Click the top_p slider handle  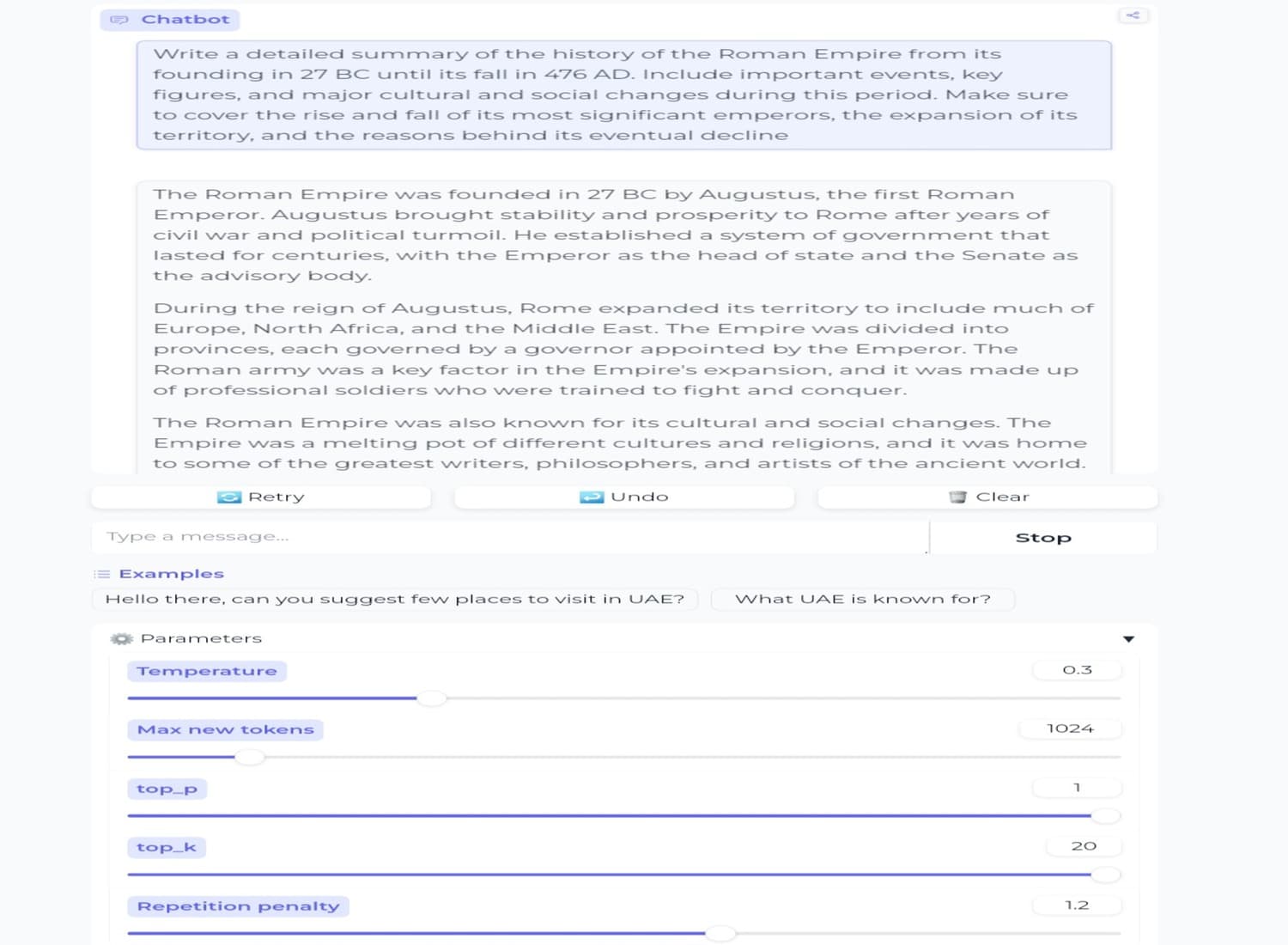[1105, 815]
